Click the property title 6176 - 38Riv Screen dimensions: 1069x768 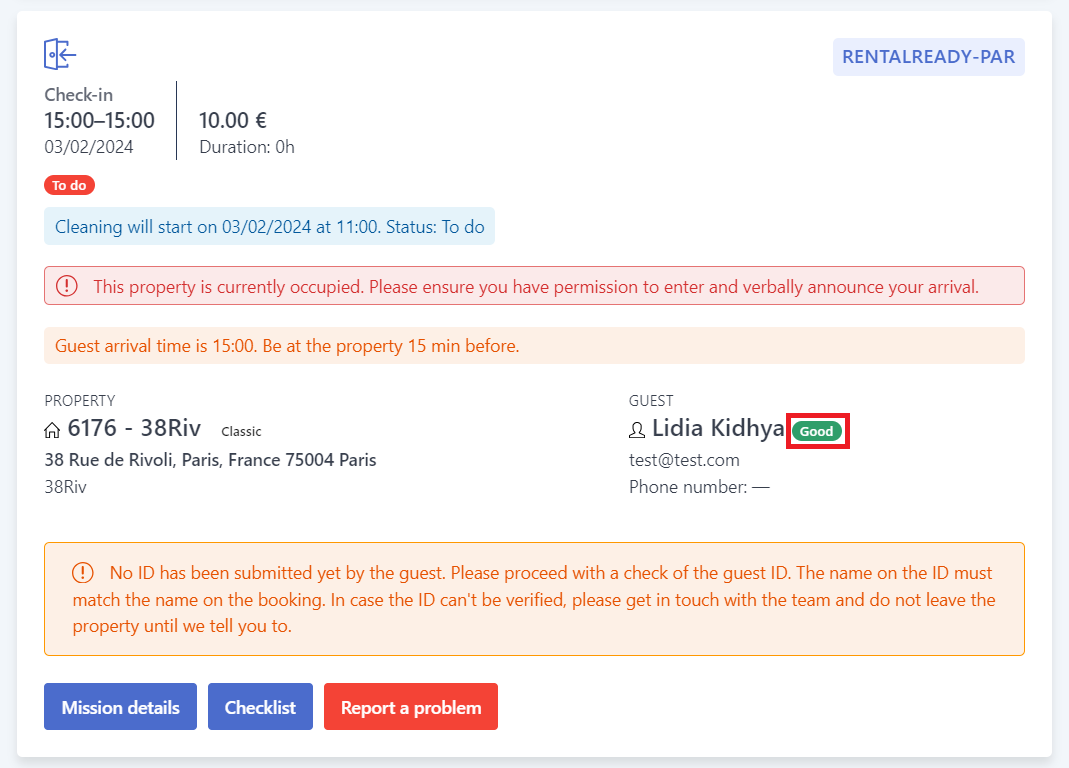pyautogui.click(x=134, y=428)
